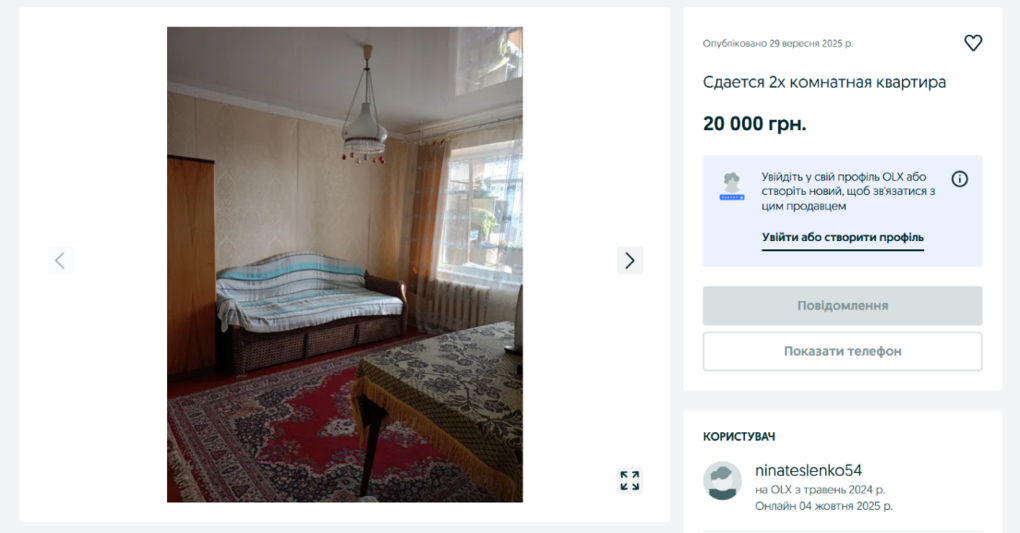Click the listing title "Сдается 2х комнатная квартира"

tap(824, 82)
